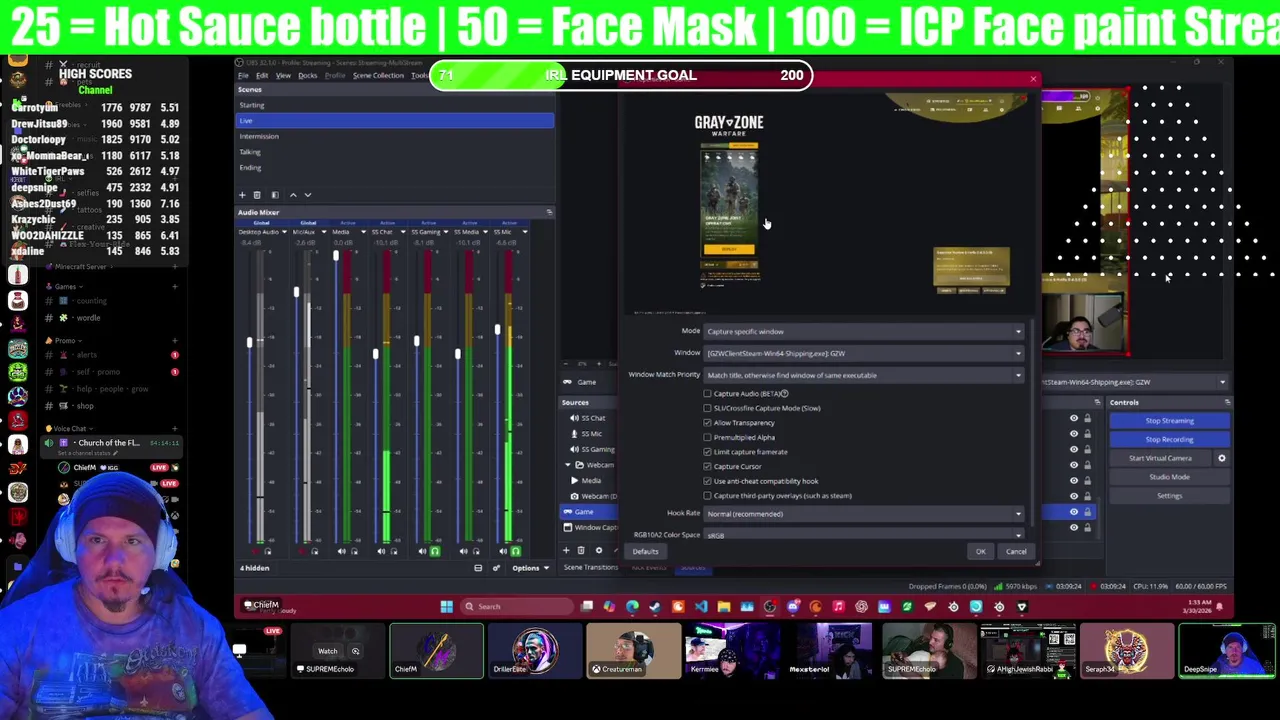This screenshot has width=1280, height=720.
Task: Open Desktop Audio channel menu arrow
Action: tap(284, 232)
